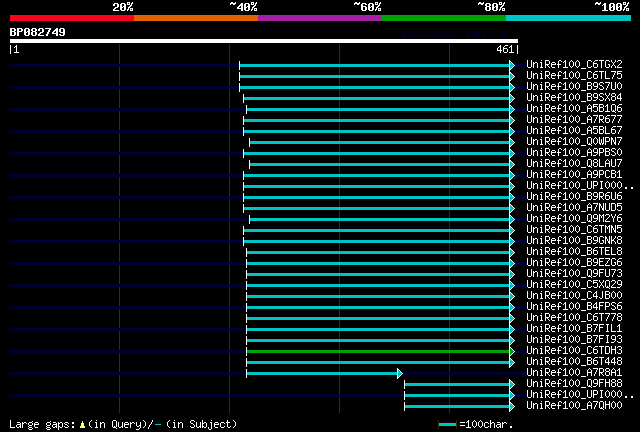The width and height of the screenshot is (640, 432).
Task: Select the UniRef100_B9EZG6 label
Action: click(574, 263)
